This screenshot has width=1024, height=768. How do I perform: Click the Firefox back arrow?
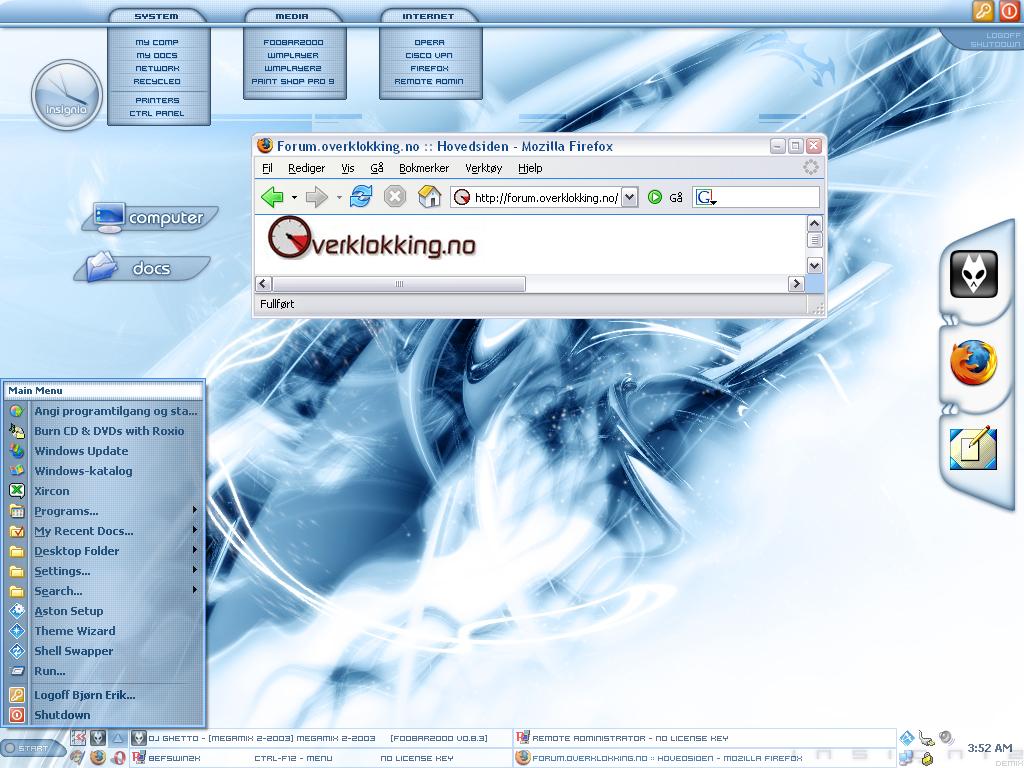click(x=272, y=197)
